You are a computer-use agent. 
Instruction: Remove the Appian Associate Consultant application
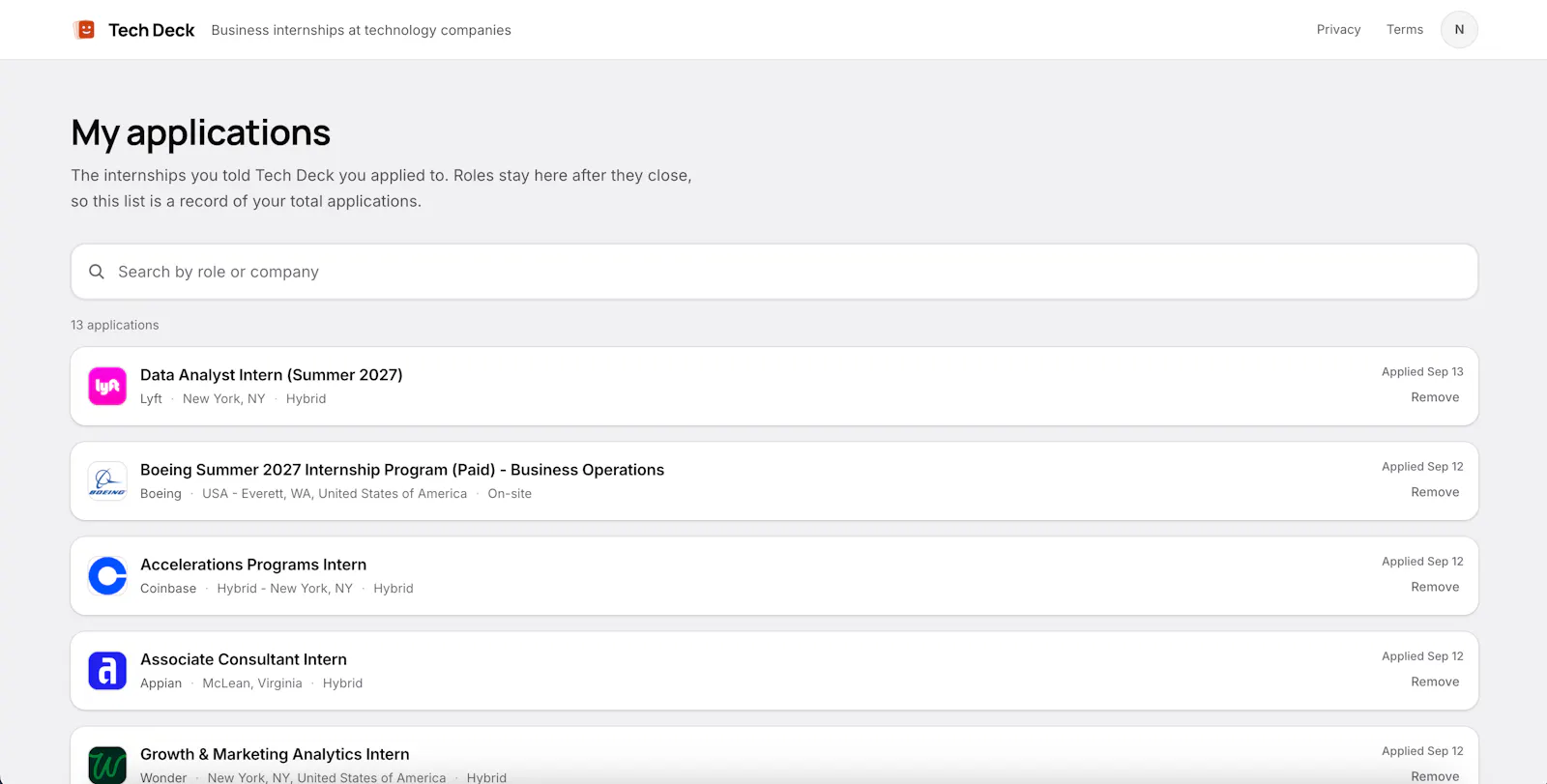(1435, 682)
